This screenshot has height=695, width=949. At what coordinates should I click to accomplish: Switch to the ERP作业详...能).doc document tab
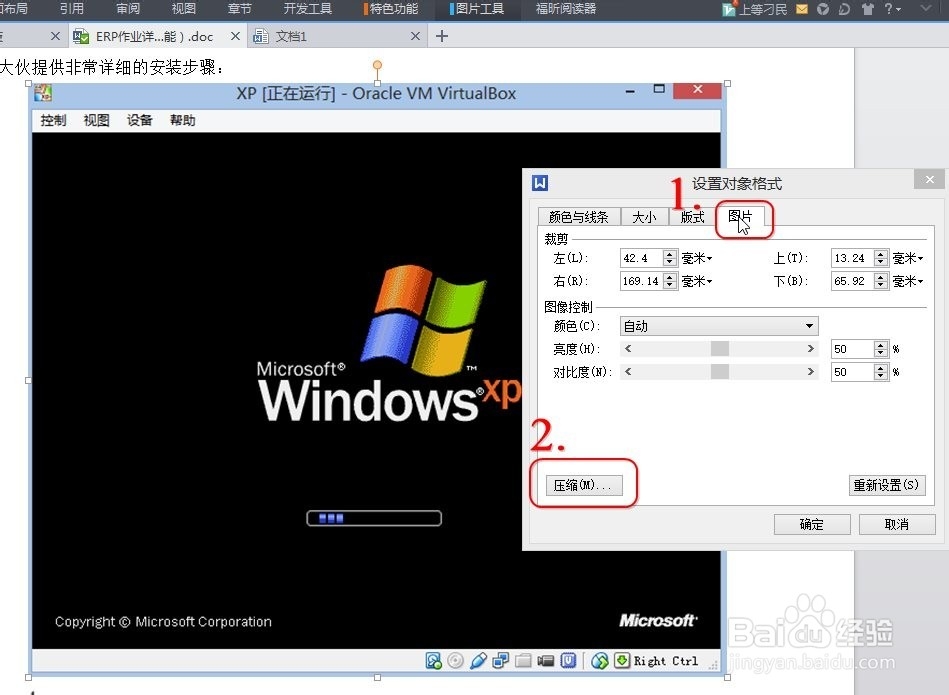click(x=154, y=37)
